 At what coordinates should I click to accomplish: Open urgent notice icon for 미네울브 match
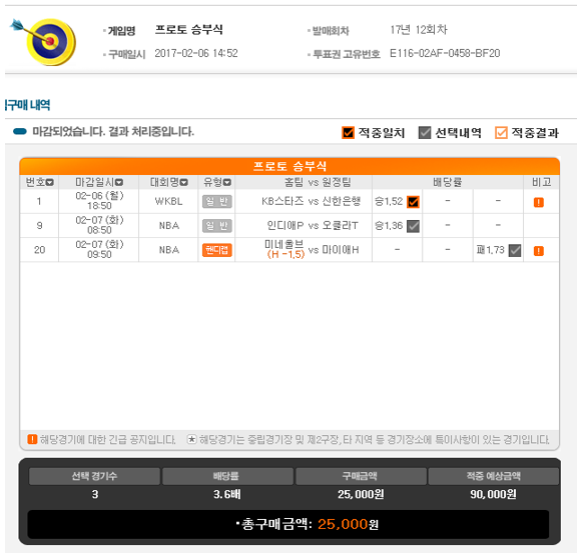[x=539, y=251]
